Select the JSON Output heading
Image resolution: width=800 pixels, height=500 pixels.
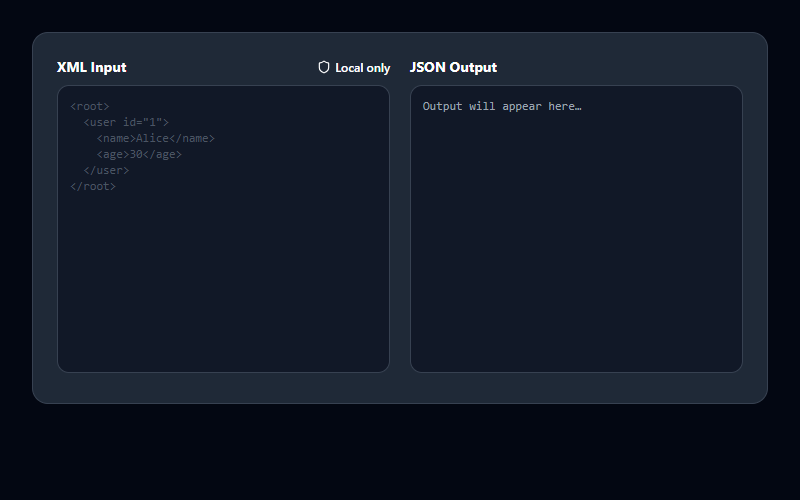(x=453, y=67)
